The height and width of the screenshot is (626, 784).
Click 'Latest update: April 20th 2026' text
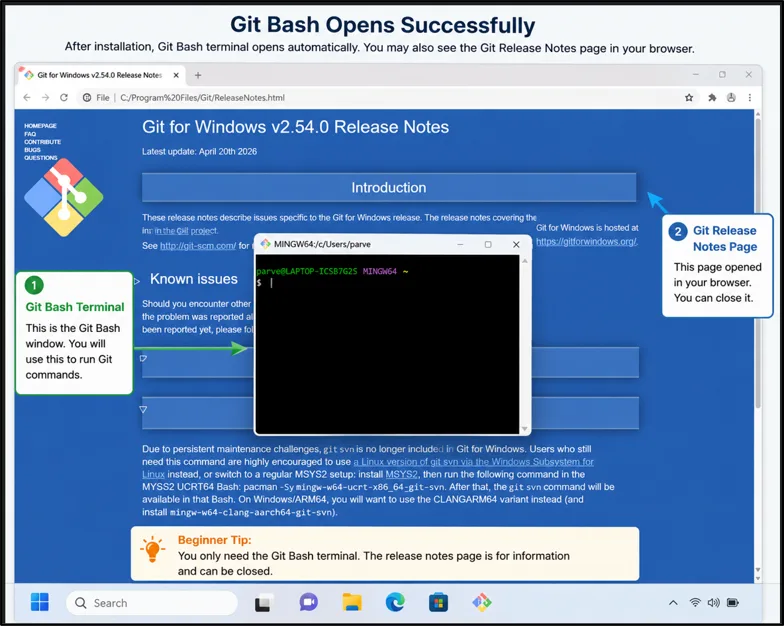click(200, 152)
